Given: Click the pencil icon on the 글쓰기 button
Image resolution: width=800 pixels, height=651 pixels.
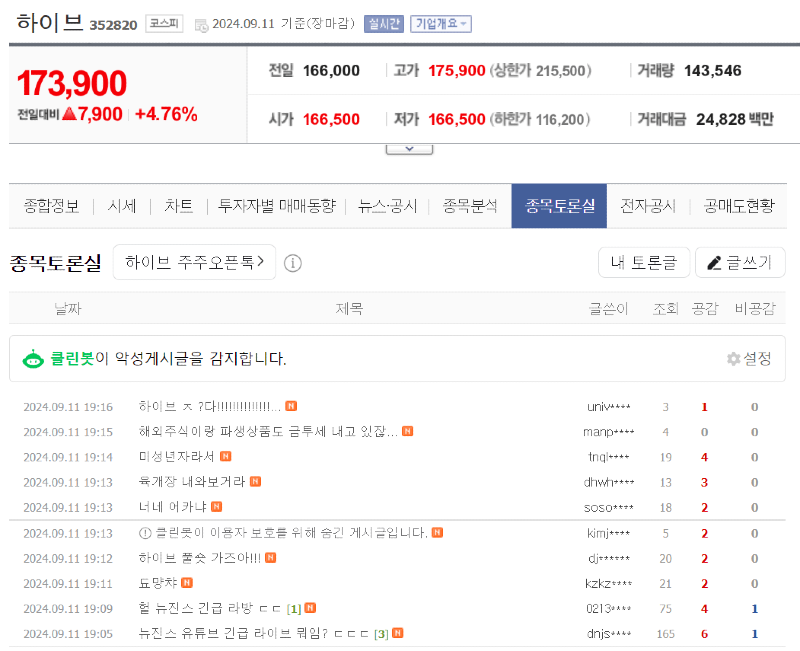Looking at the screenshot, I should (x=714, y=263).
